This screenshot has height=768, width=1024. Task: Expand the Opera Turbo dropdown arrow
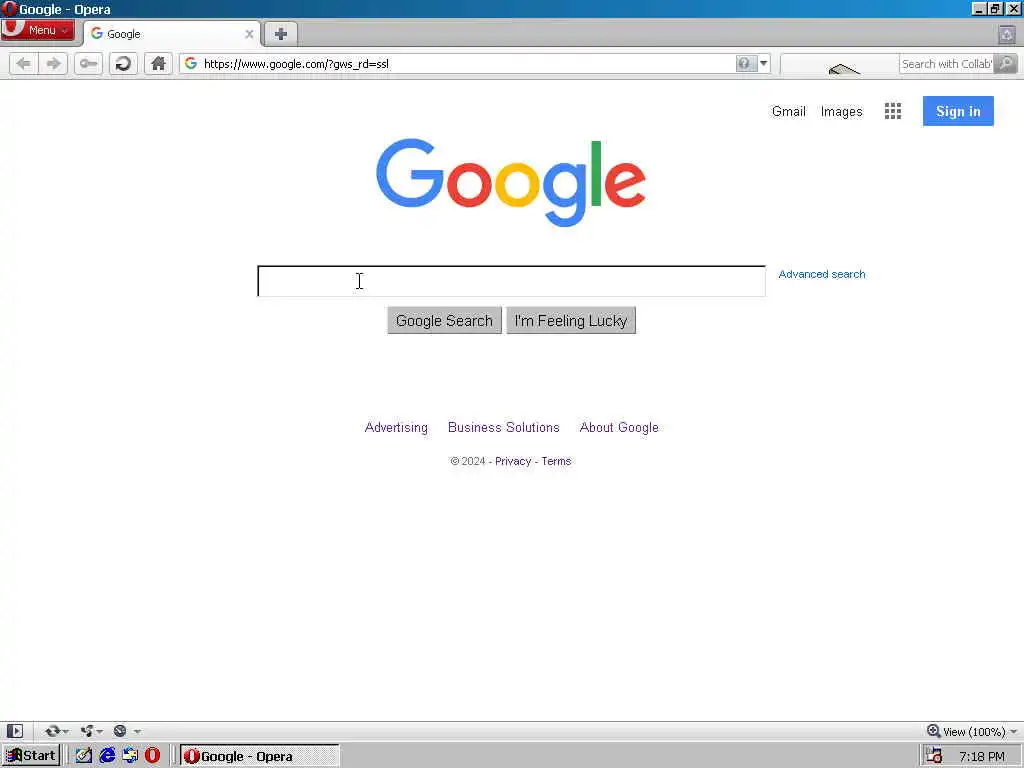point(137,731)
